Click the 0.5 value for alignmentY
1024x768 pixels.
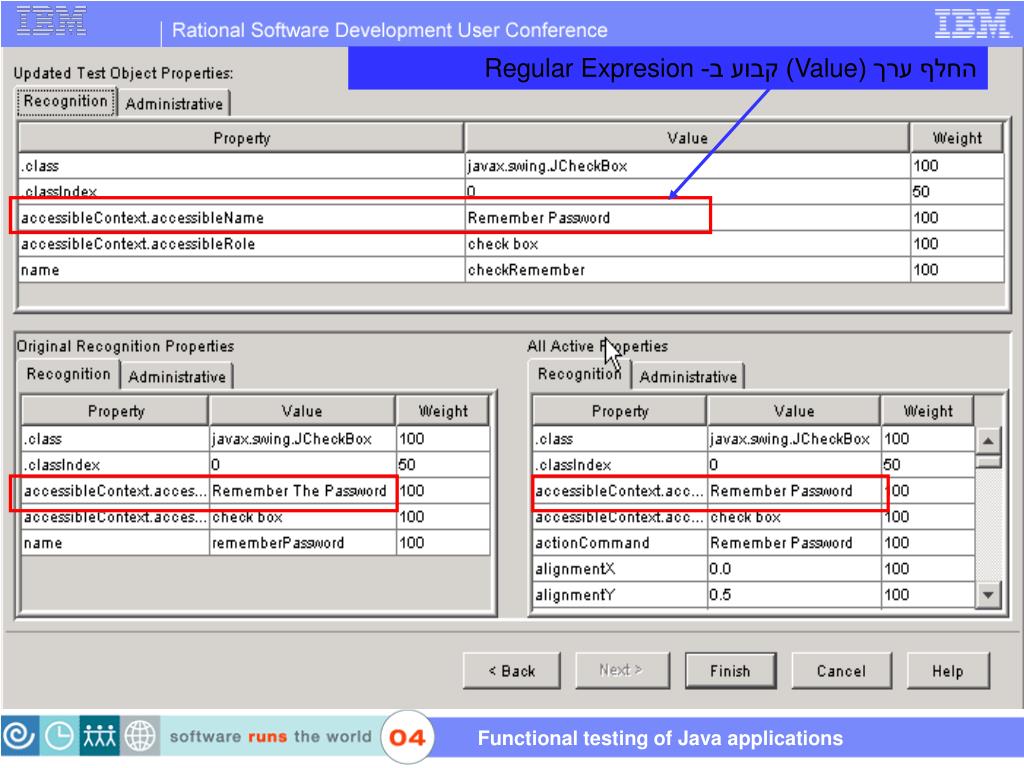click(x=794, y=596)
